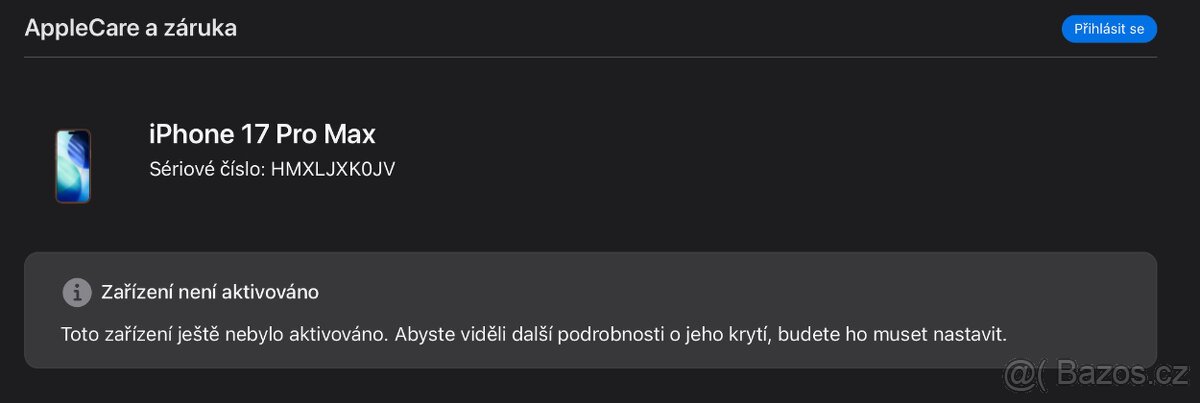The image size is (1200, 403).
Task: Select the serial number HMXLJXK0JV
Action: [333, 169]
